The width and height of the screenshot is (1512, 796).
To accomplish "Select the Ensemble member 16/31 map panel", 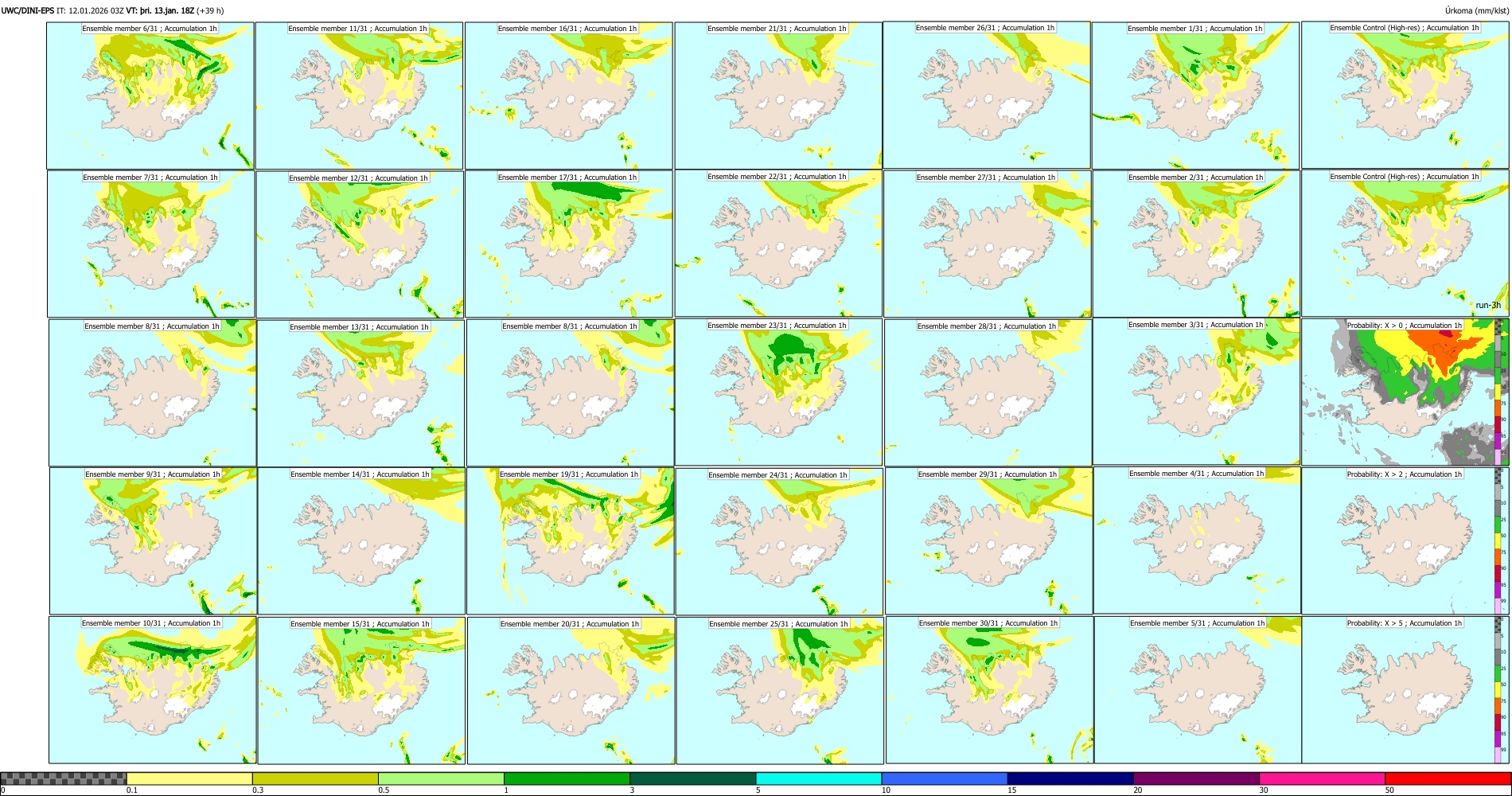I will (569, 96).
